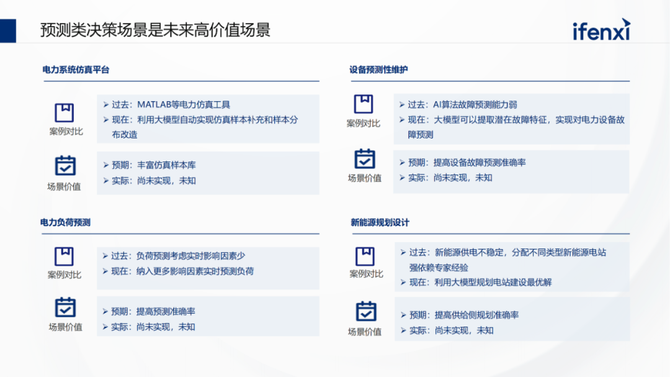Click calendar-check icon under 电力负荷预测
This screenshot has width=670, height=377.
coord(65,308)
